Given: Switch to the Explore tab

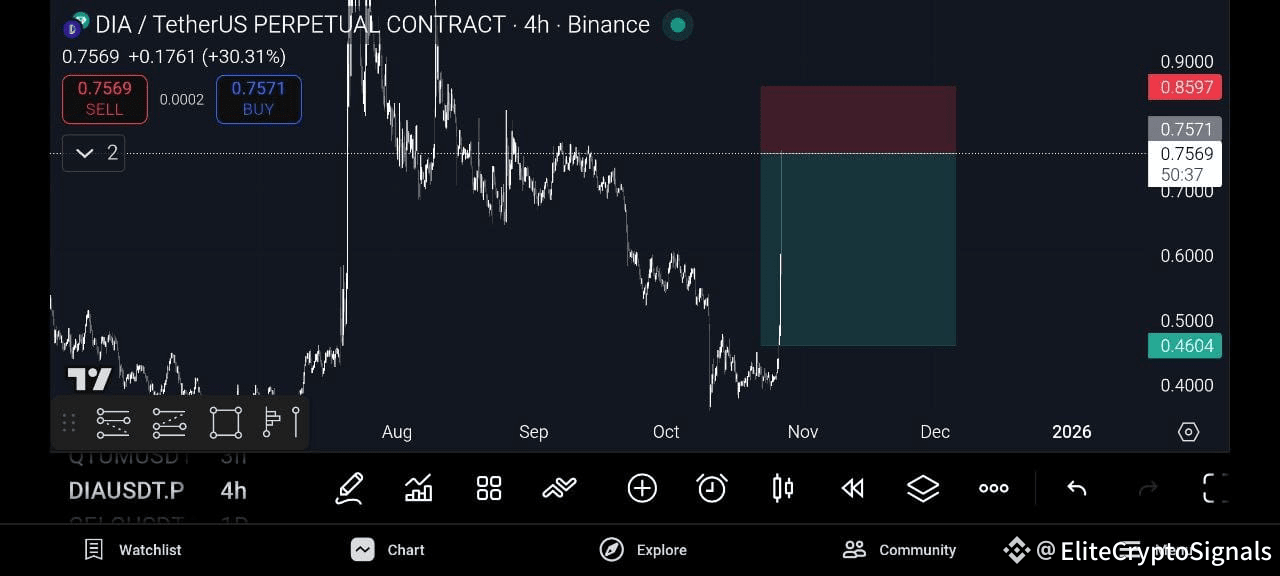Looking at the screenshot, I should tap(643, 549).
